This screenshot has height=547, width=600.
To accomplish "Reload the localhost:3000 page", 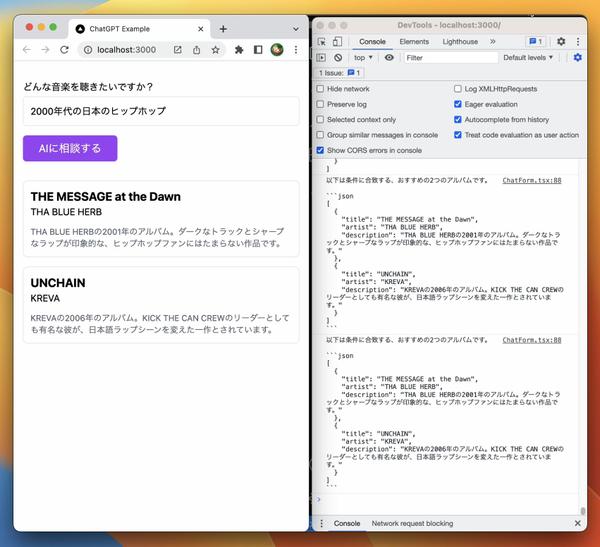I will pos(64,50).
